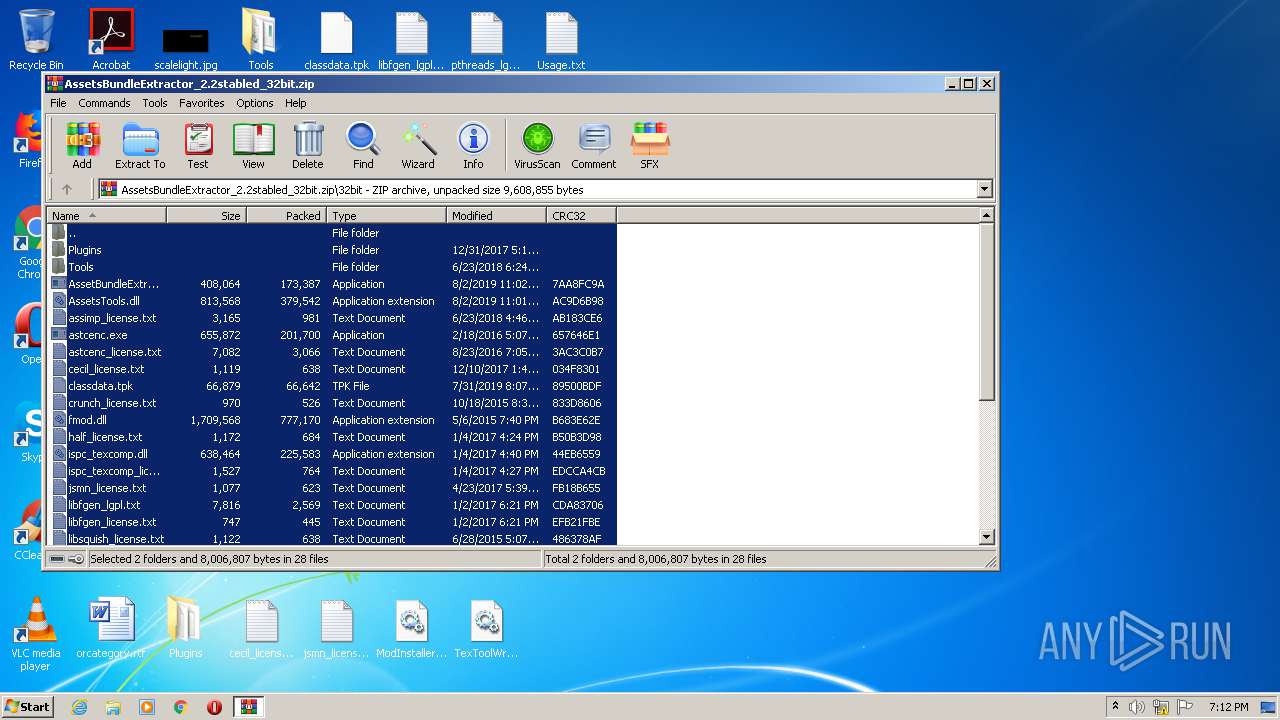Run VirusScan on the archive
The height and width of the screenshot is (720, 1280).
tap(537, 146)
